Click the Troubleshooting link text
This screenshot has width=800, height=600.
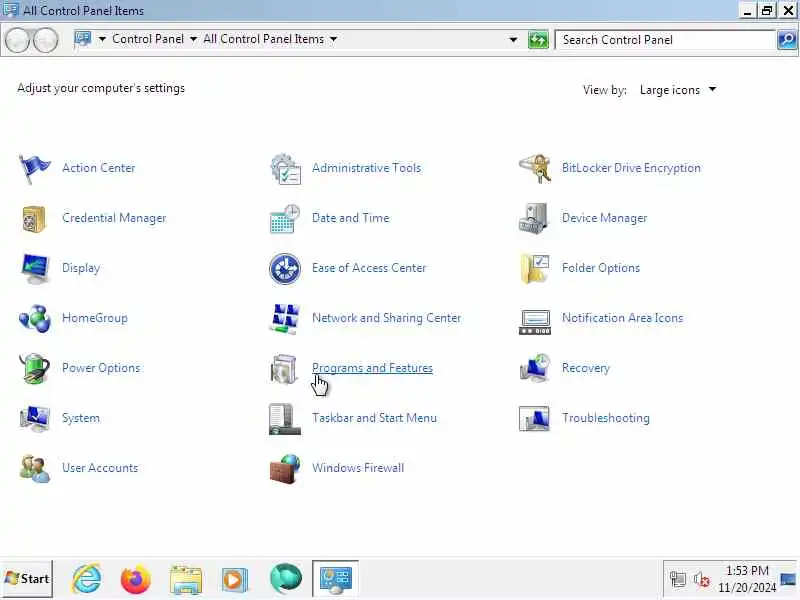click(x=606, y=418)
